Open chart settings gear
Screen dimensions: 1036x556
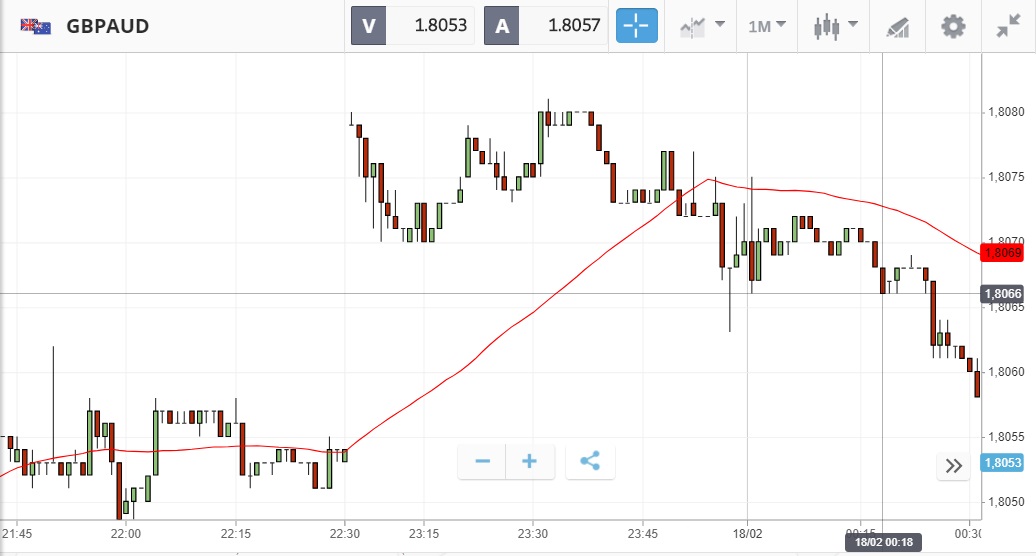(953, 26)
